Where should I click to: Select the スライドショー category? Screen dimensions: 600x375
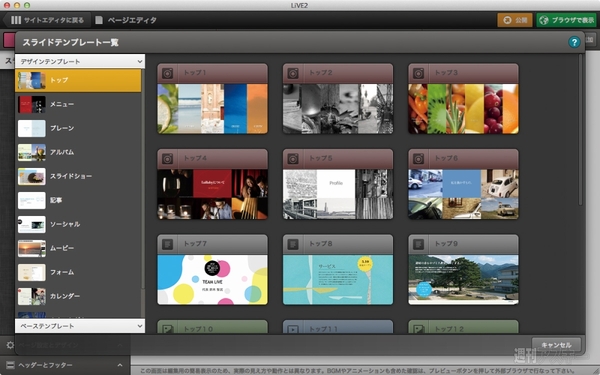78,176
